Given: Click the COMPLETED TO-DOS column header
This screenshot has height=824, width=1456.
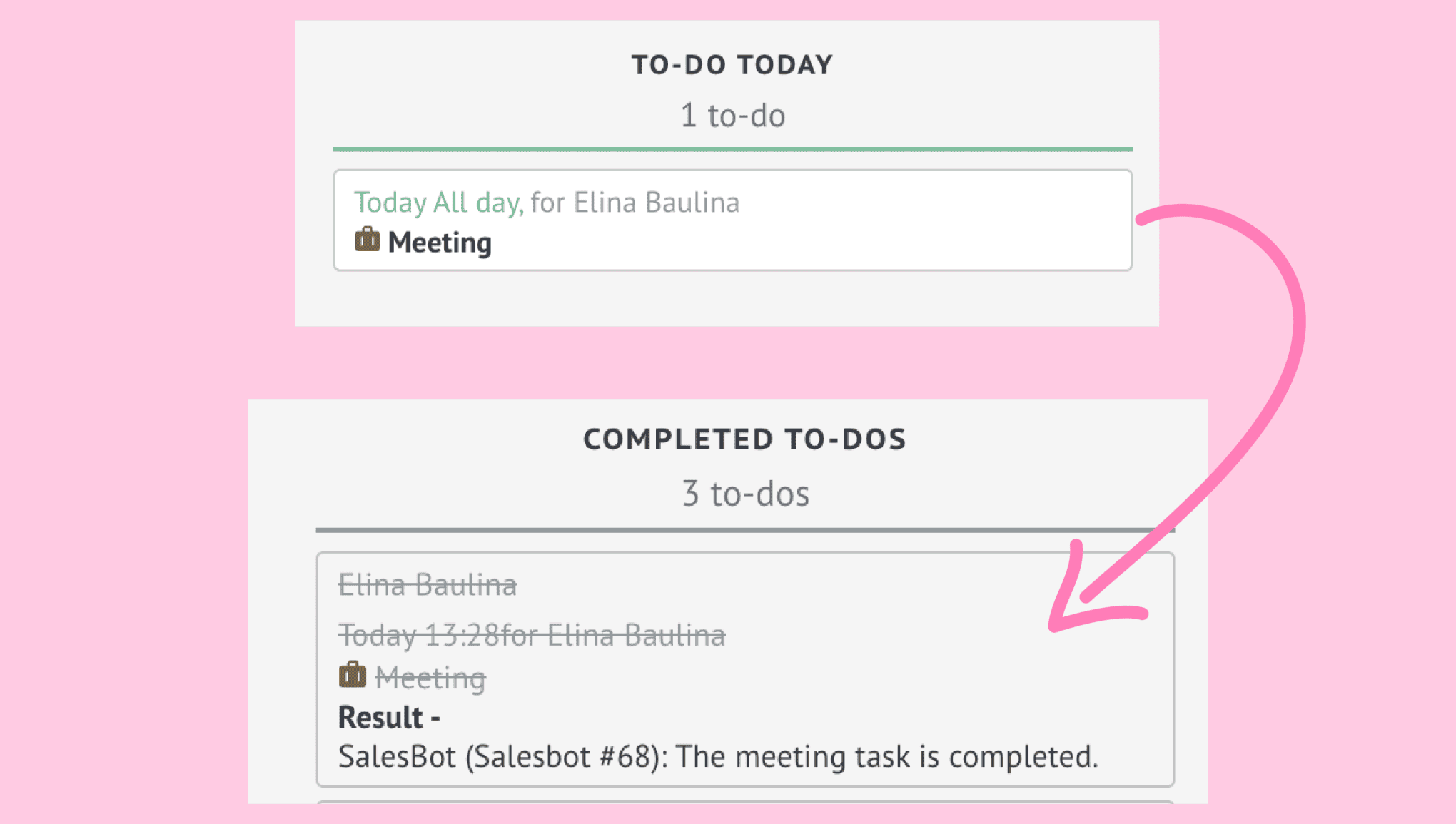Looking at the screenshot, I should [x=744, y=439].
